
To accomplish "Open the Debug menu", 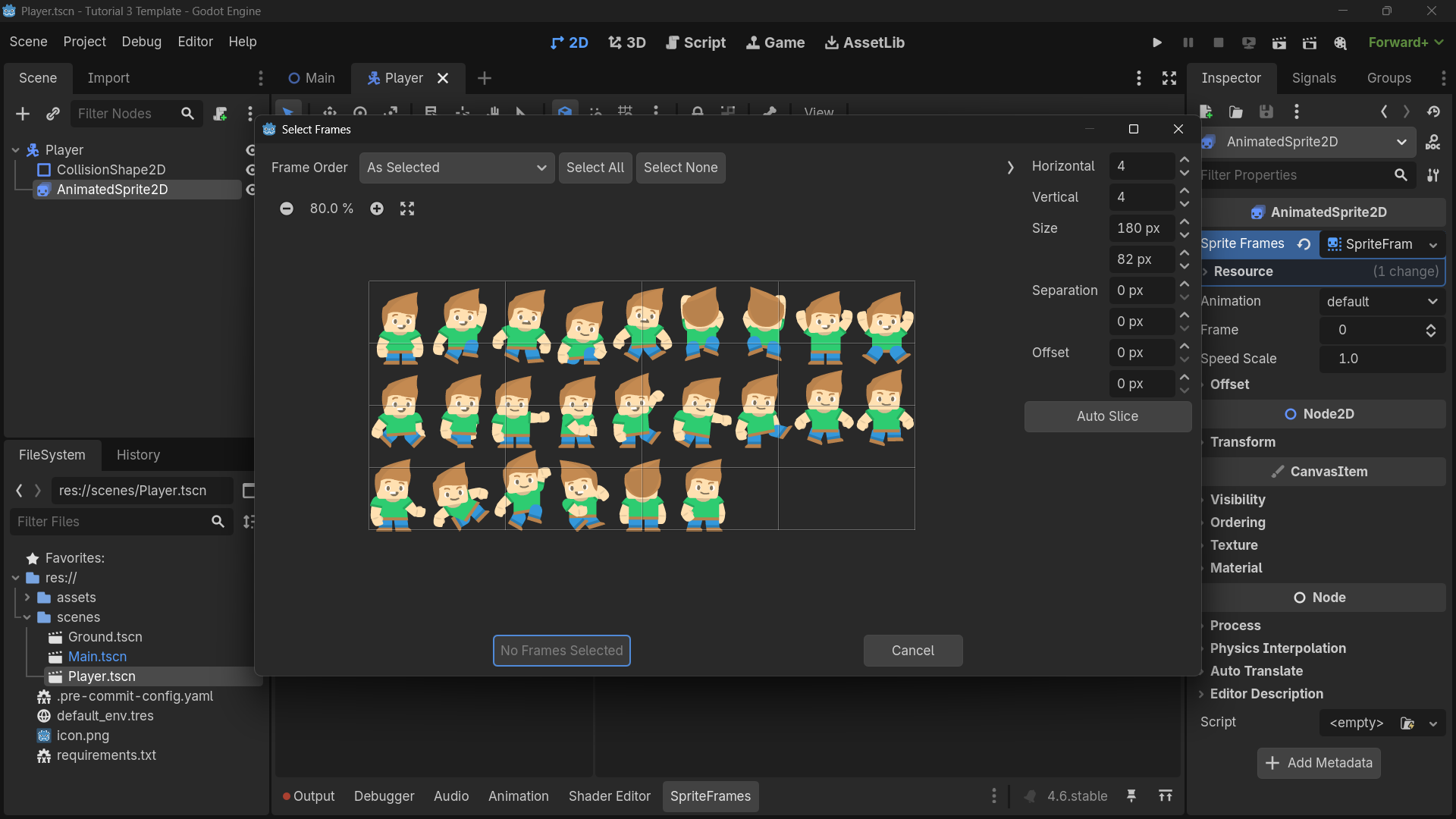I will 141,42.
